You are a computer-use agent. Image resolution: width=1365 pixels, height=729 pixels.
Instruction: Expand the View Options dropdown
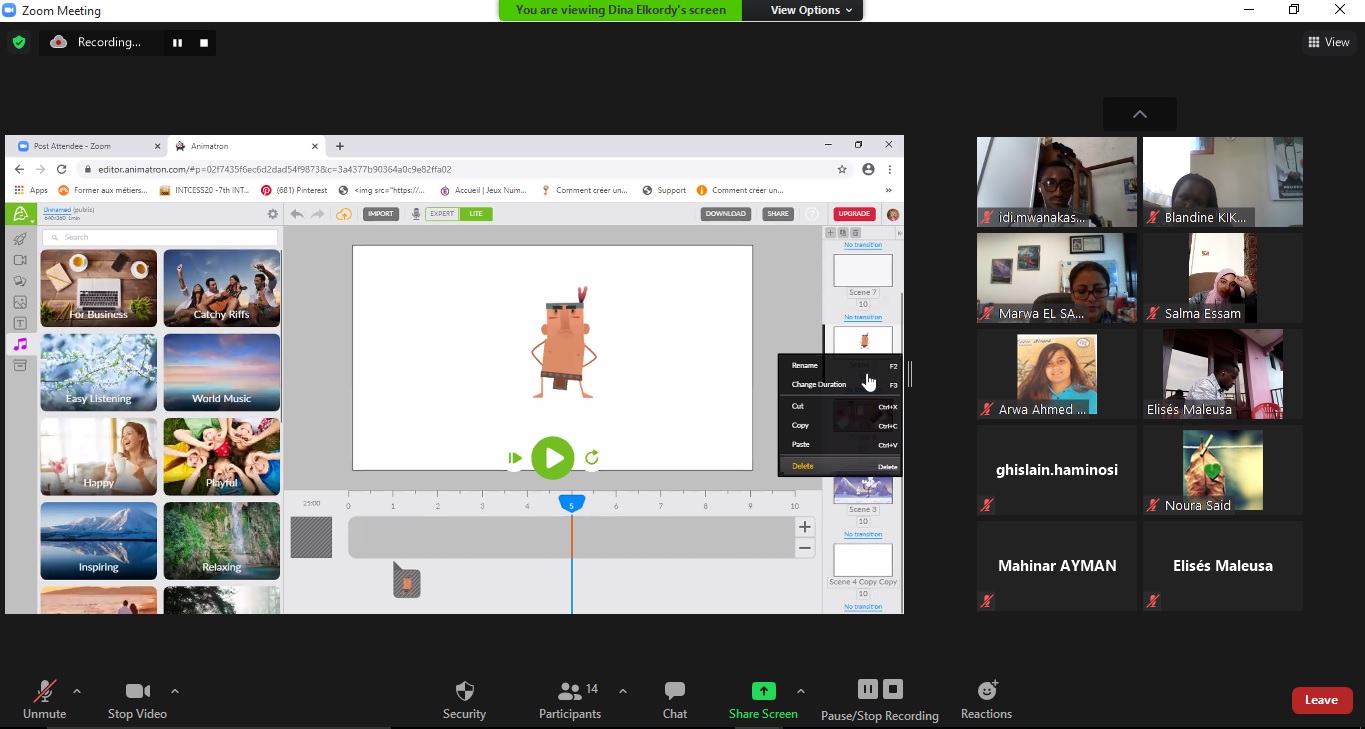[811, 10]
